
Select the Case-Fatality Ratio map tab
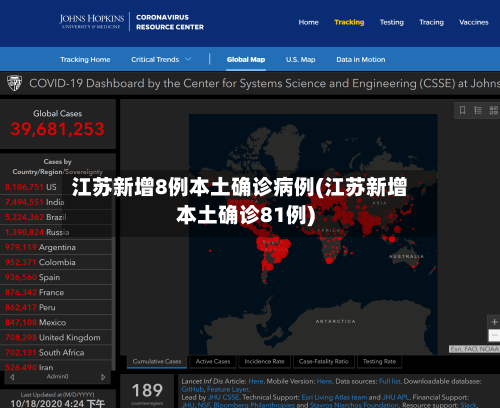(x=323, y=361)
